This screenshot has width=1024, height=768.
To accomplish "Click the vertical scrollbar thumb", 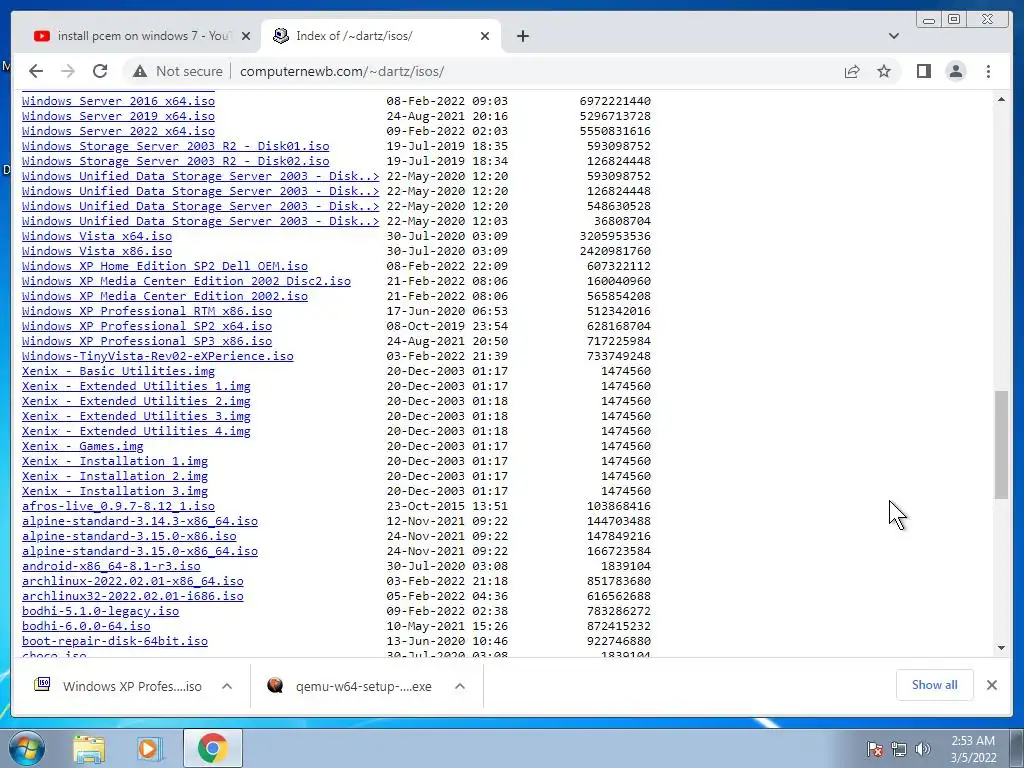I will pos(1000,445).
